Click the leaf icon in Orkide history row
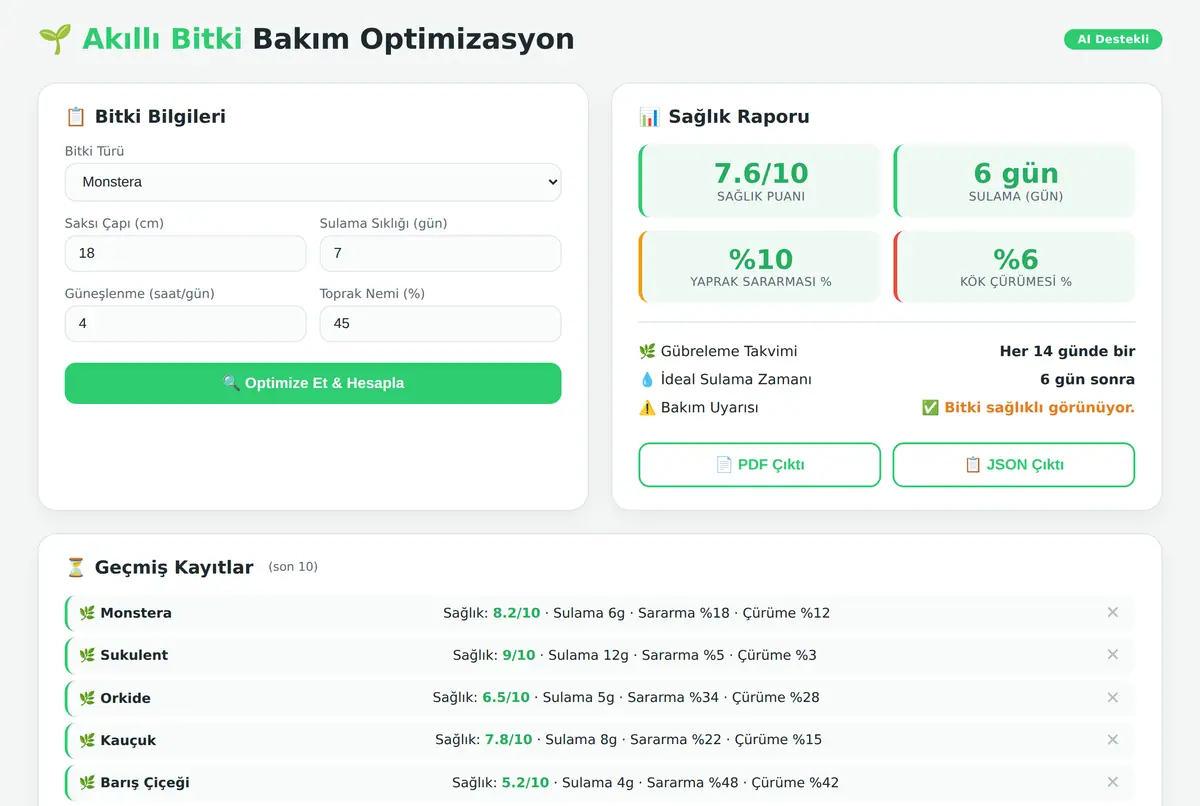1200x806 pixels. tap(87, 698)
